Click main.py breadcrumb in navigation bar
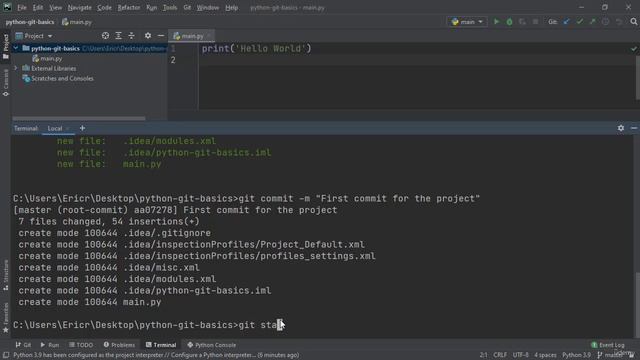This screenshot has width=640, height=360. tap(77, 22)
